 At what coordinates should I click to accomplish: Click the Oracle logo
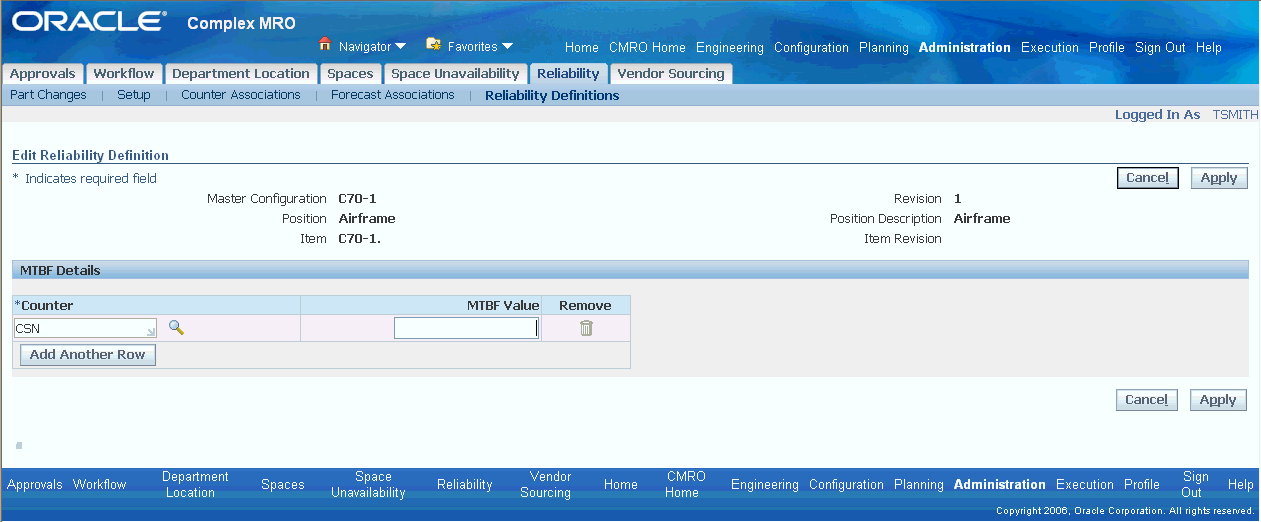click(x=90, y=21)
